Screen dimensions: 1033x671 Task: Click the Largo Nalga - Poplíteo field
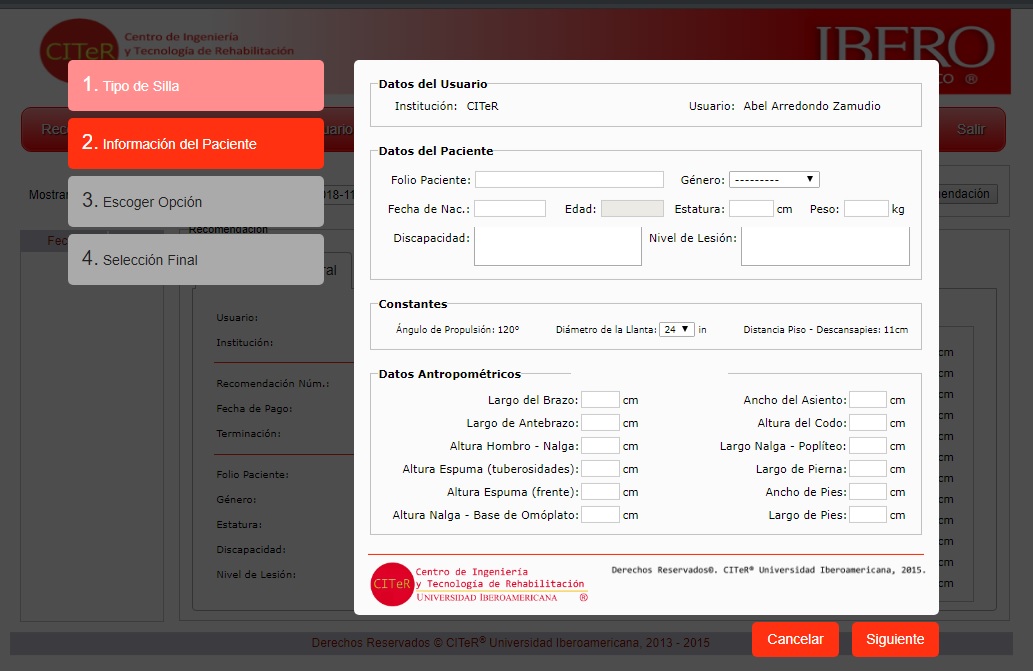(868, 446)
